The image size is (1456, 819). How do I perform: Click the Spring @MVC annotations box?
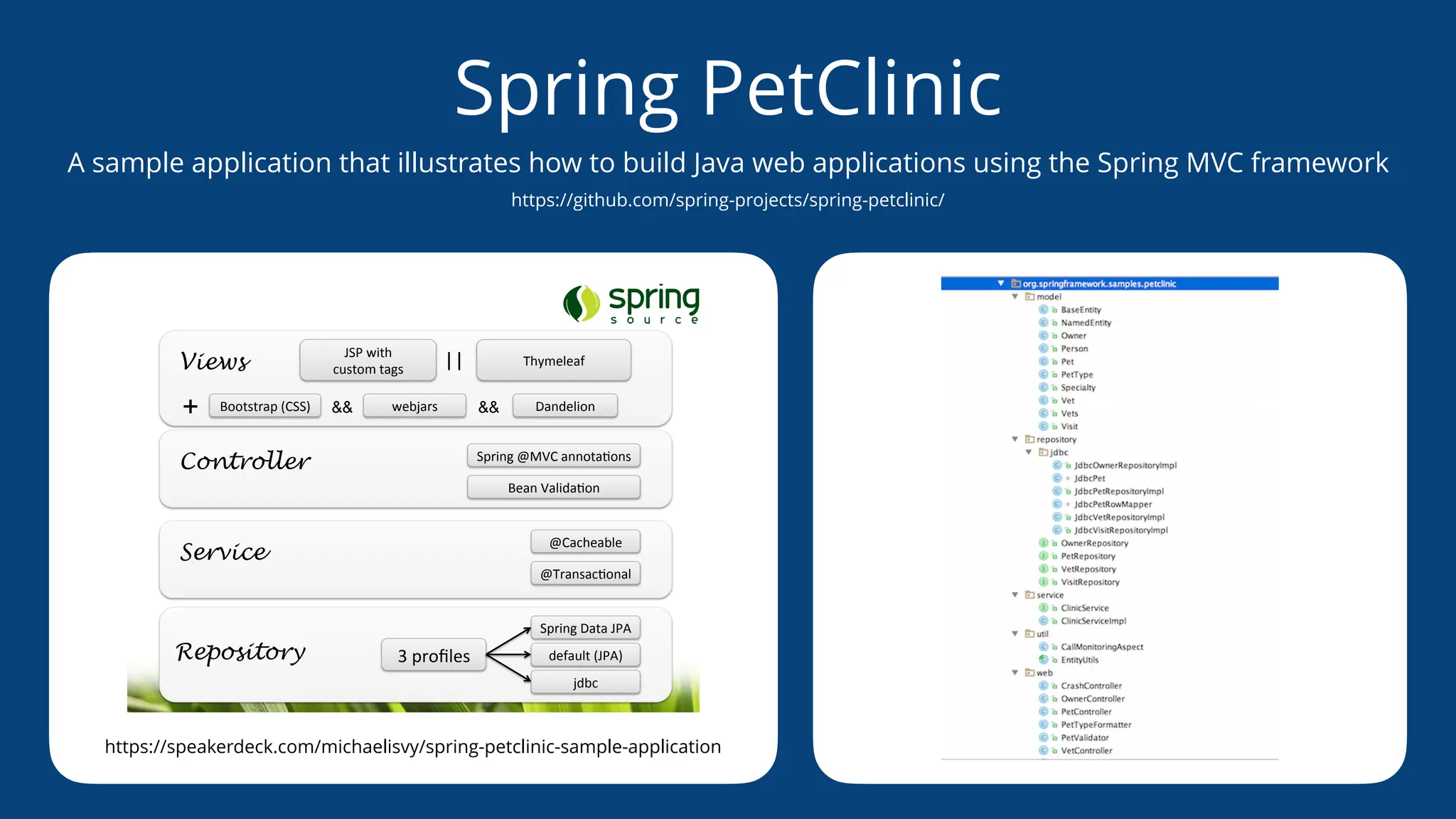[x=554, y=456]
